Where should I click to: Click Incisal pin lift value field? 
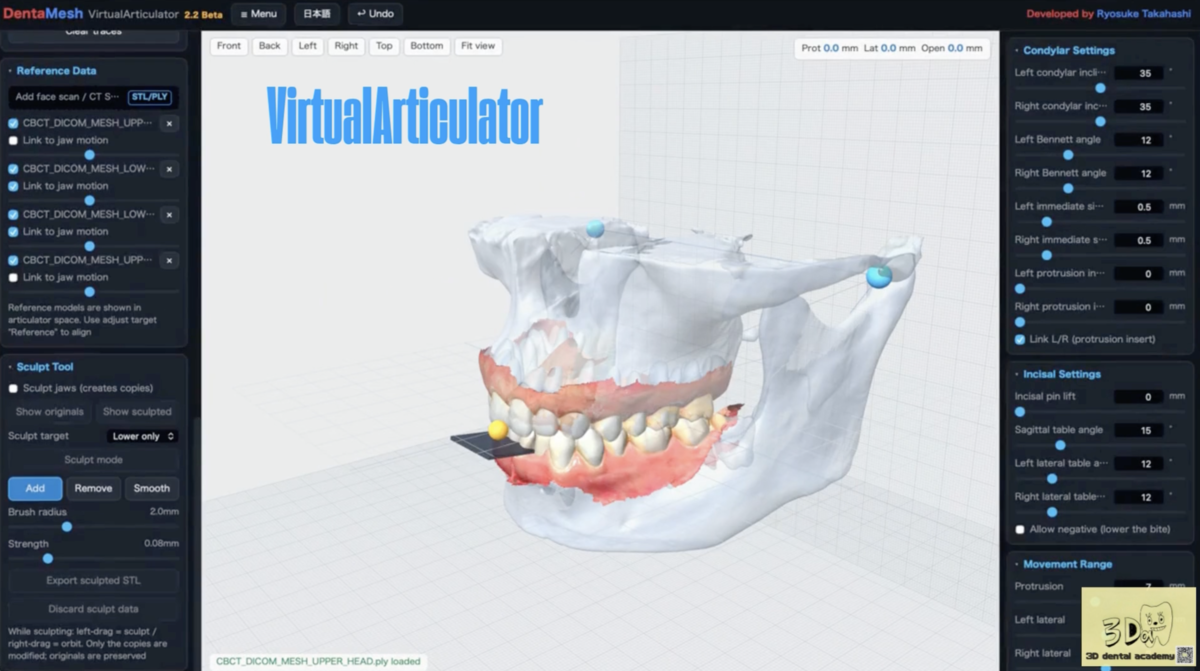tap(1139, 397)
